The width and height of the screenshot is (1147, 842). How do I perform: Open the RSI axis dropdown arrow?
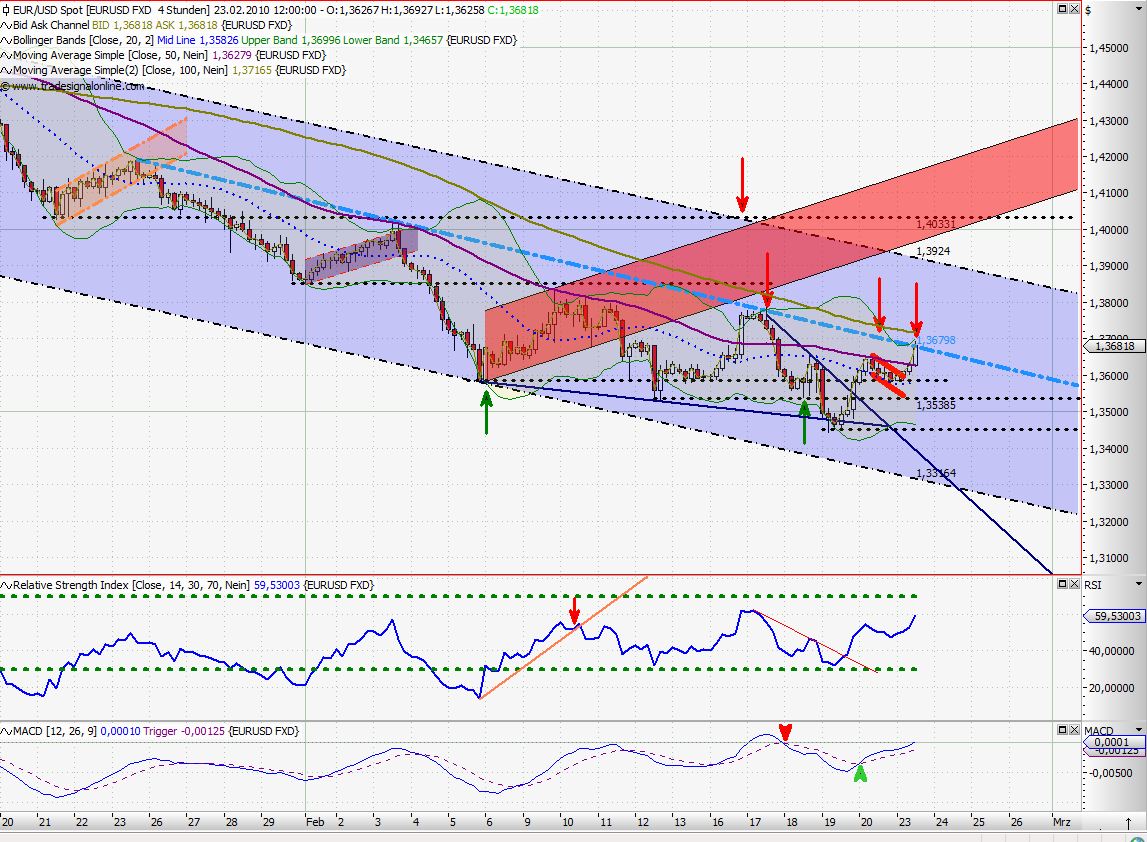(x=1139, y=584)
